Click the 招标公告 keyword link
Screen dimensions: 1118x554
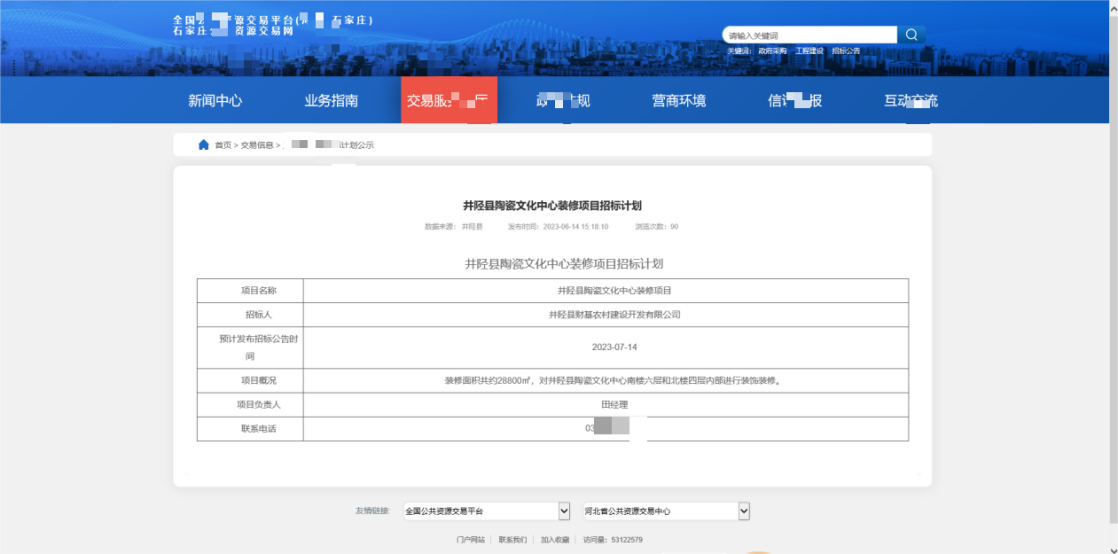click(846, 51)
